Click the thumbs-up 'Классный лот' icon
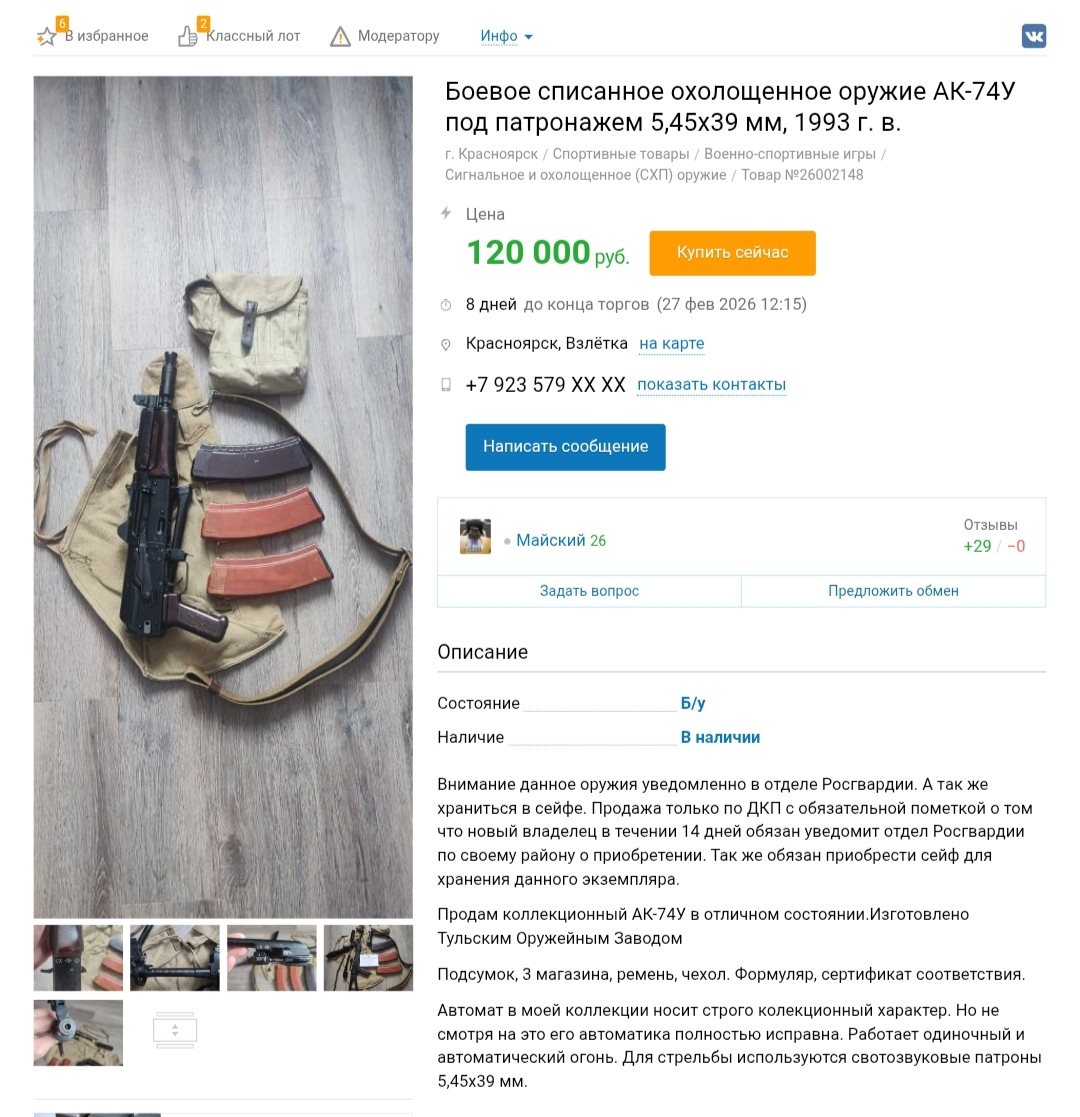 (x=187, y=36)
